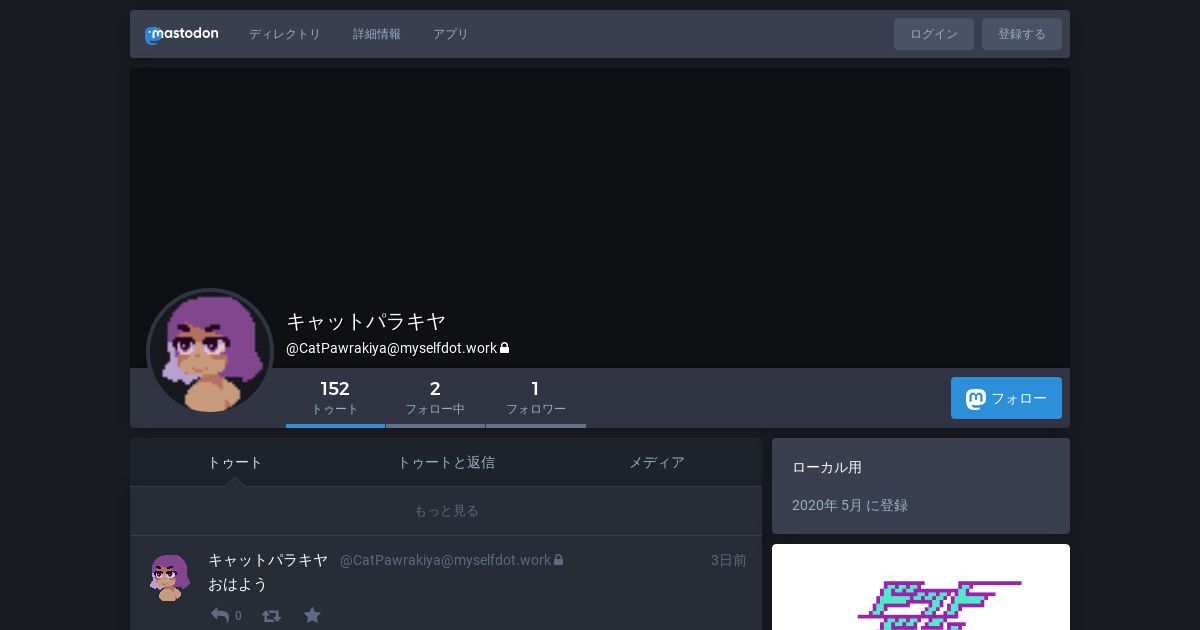The height and width of the screenshot is (630, 1200).
Task: Click the profile display name キャットパラキヤ heading
Action: pos(366,321)
